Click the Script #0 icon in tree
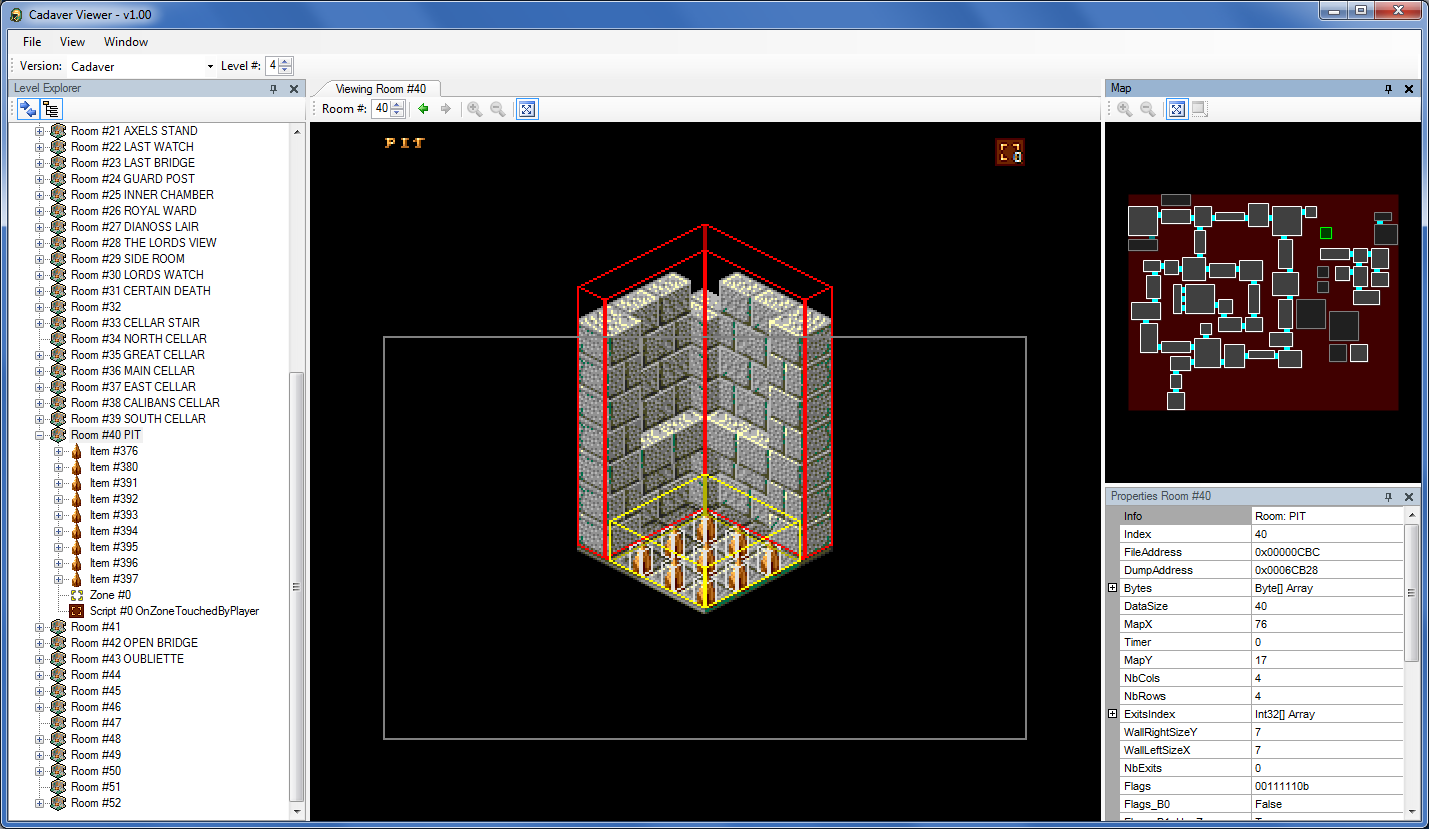The height and width of the screenshot is (829, 1429). pyautogui.click(x=77, y=611)
